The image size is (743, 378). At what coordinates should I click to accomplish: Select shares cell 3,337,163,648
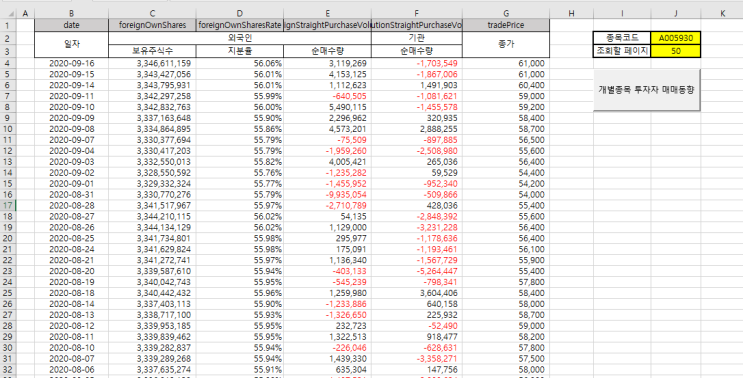[x=152, y=118]
